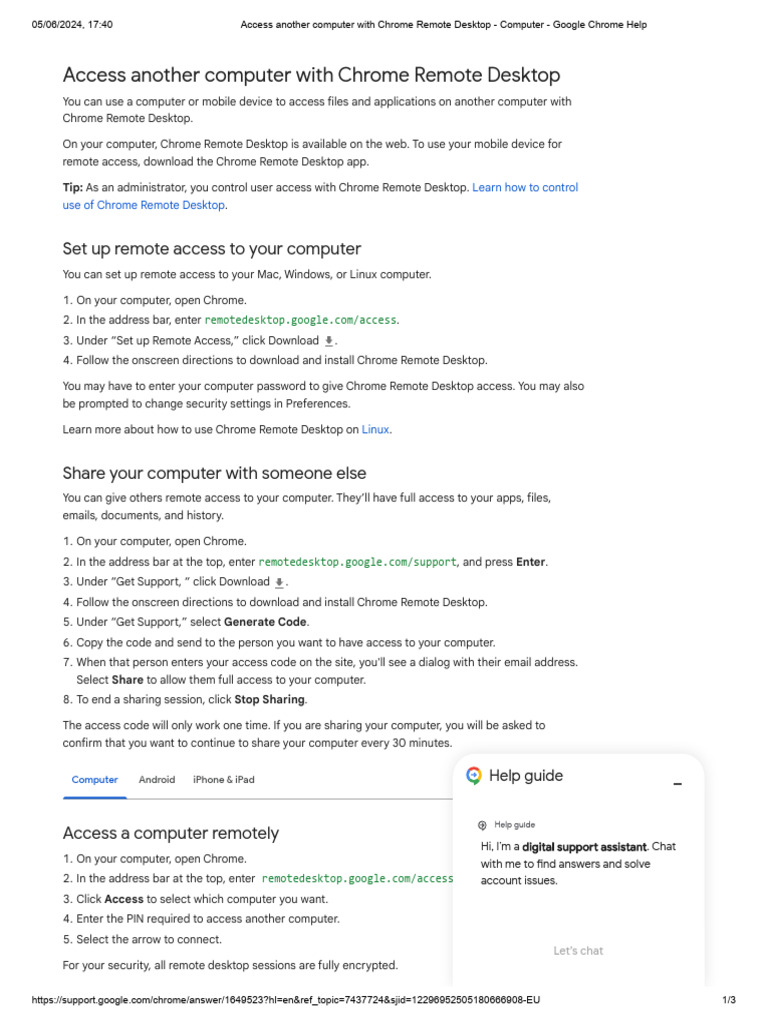Minimize the Help guide chat panel
Viewport: 768px width, 1024px height.
[677, 785]
